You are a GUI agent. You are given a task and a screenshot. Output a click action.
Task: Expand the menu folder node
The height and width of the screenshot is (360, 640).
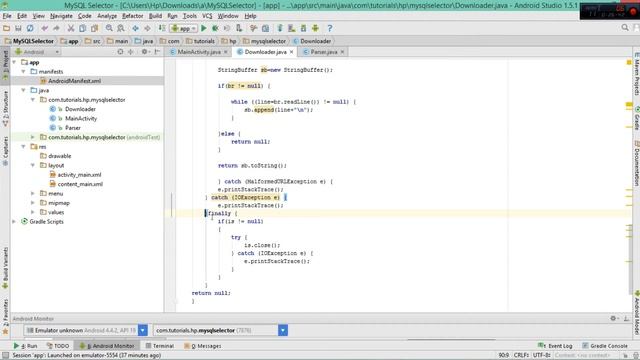pos(33,193)
